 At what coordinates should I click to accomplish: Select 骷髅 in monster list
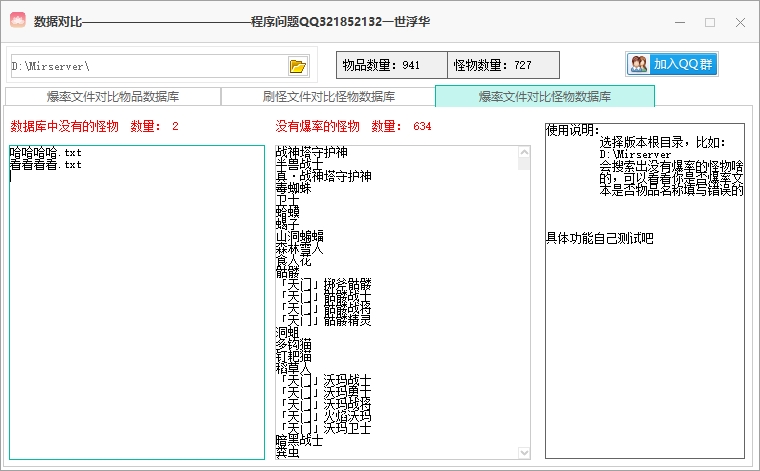tap(288, 272)
